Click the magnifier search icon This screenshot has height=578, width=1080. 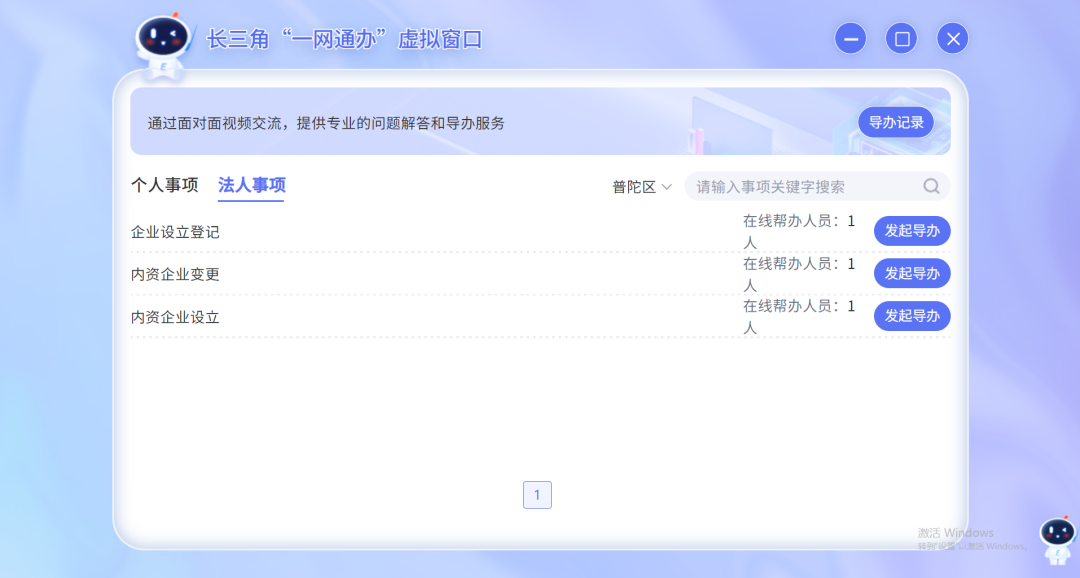[931, 186]
